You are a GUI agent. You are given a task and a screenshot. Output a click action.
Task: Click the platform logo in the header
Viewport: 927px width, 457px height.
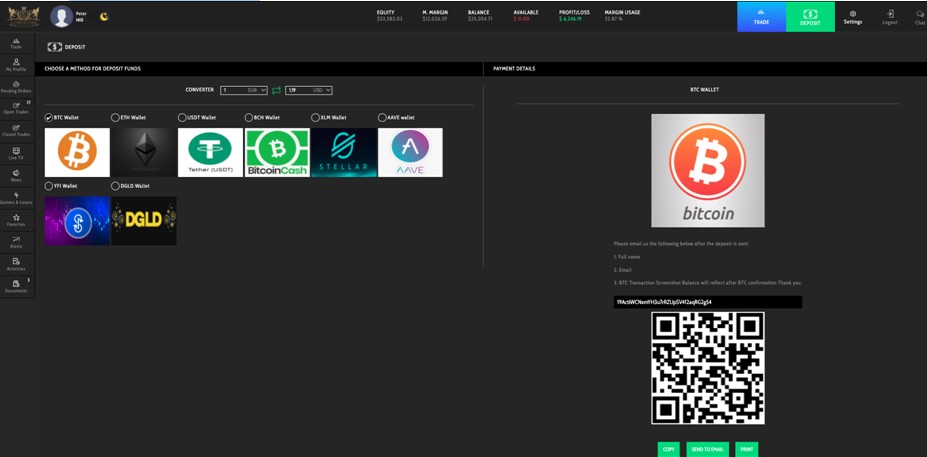(x=24, y=16)
